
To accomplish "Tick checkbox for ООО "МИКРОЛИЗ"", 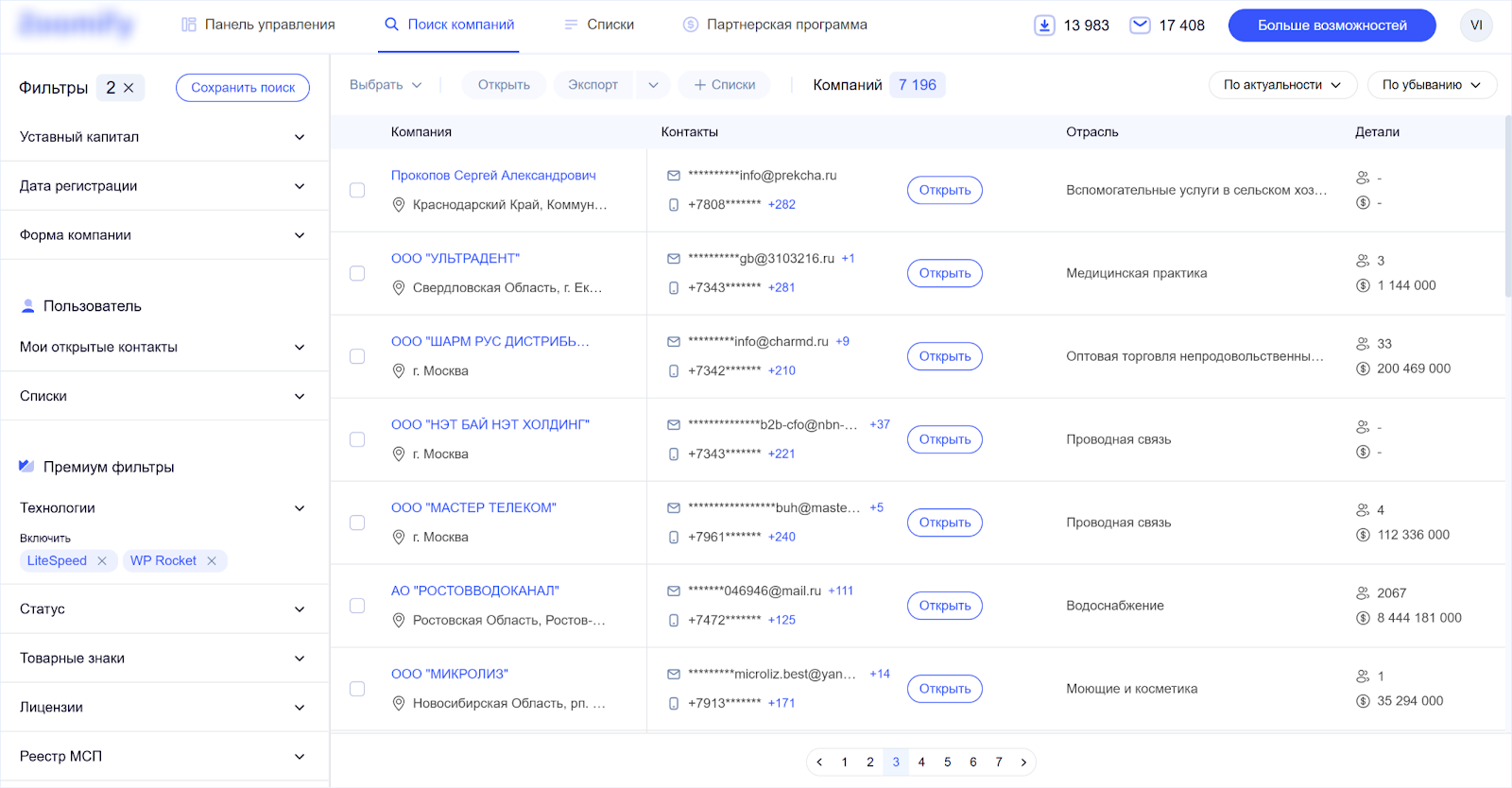I will click(357, 689).
